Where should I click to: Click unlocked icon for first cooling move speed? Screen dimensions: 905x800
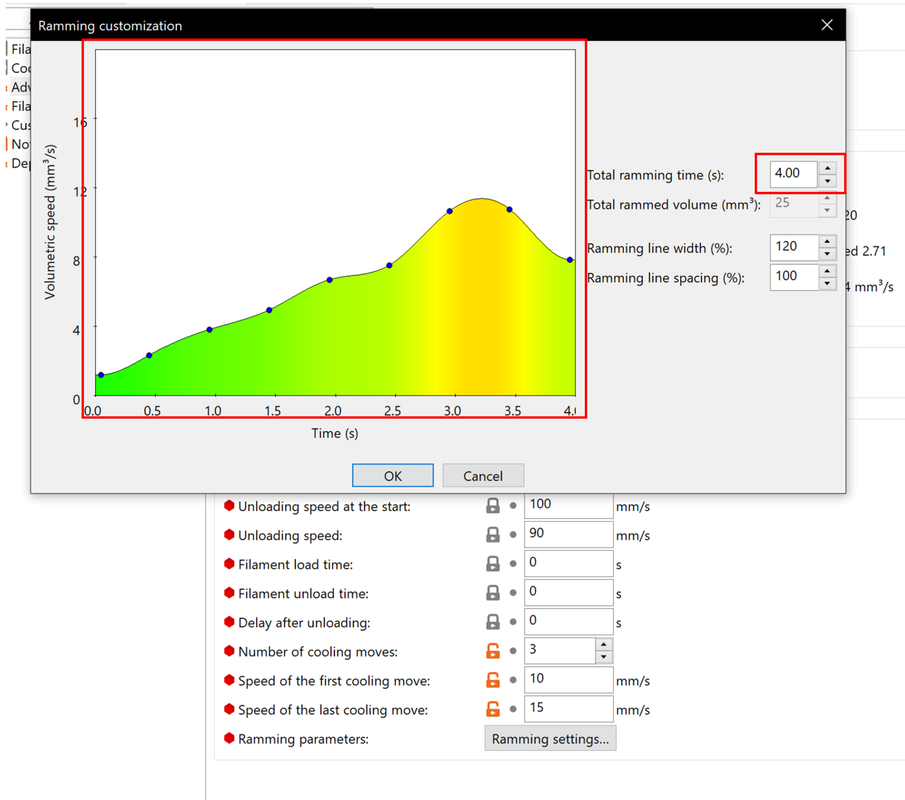tap(493, 680)
